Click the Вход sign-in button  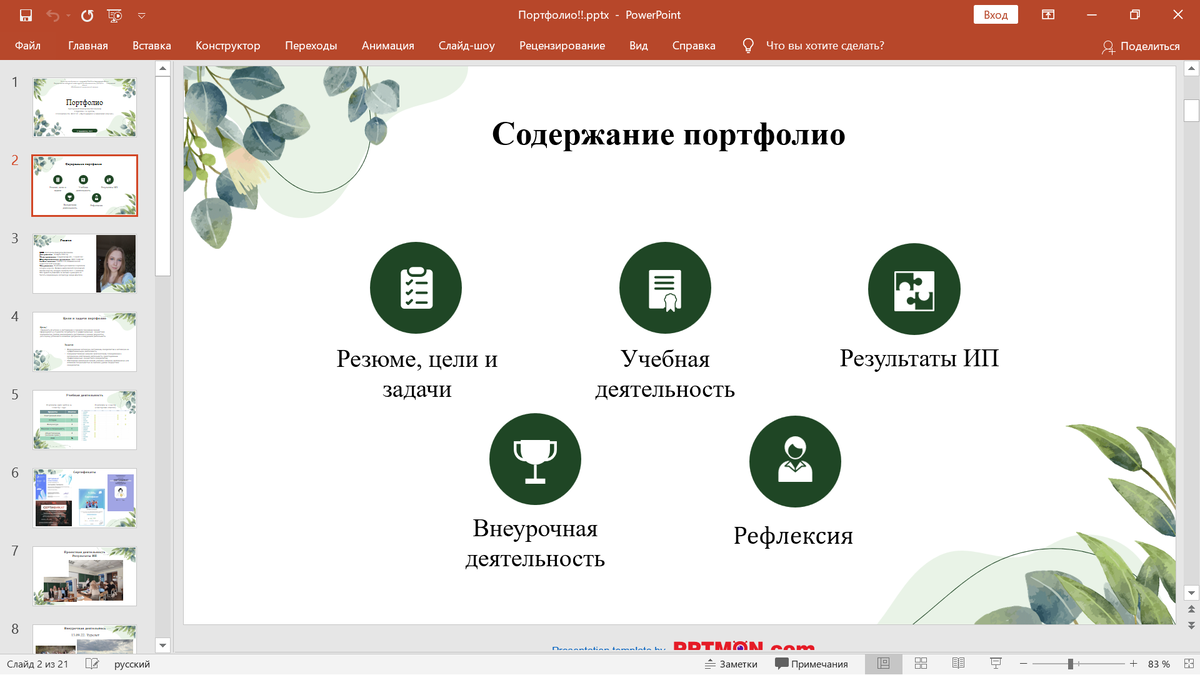click(995, 15)
